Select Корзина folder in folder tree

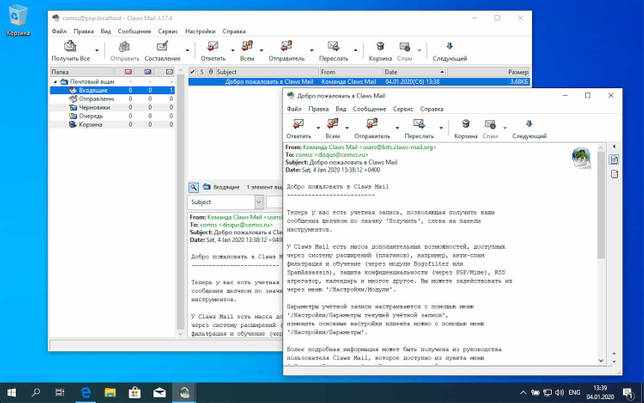(x=112, y=124)
